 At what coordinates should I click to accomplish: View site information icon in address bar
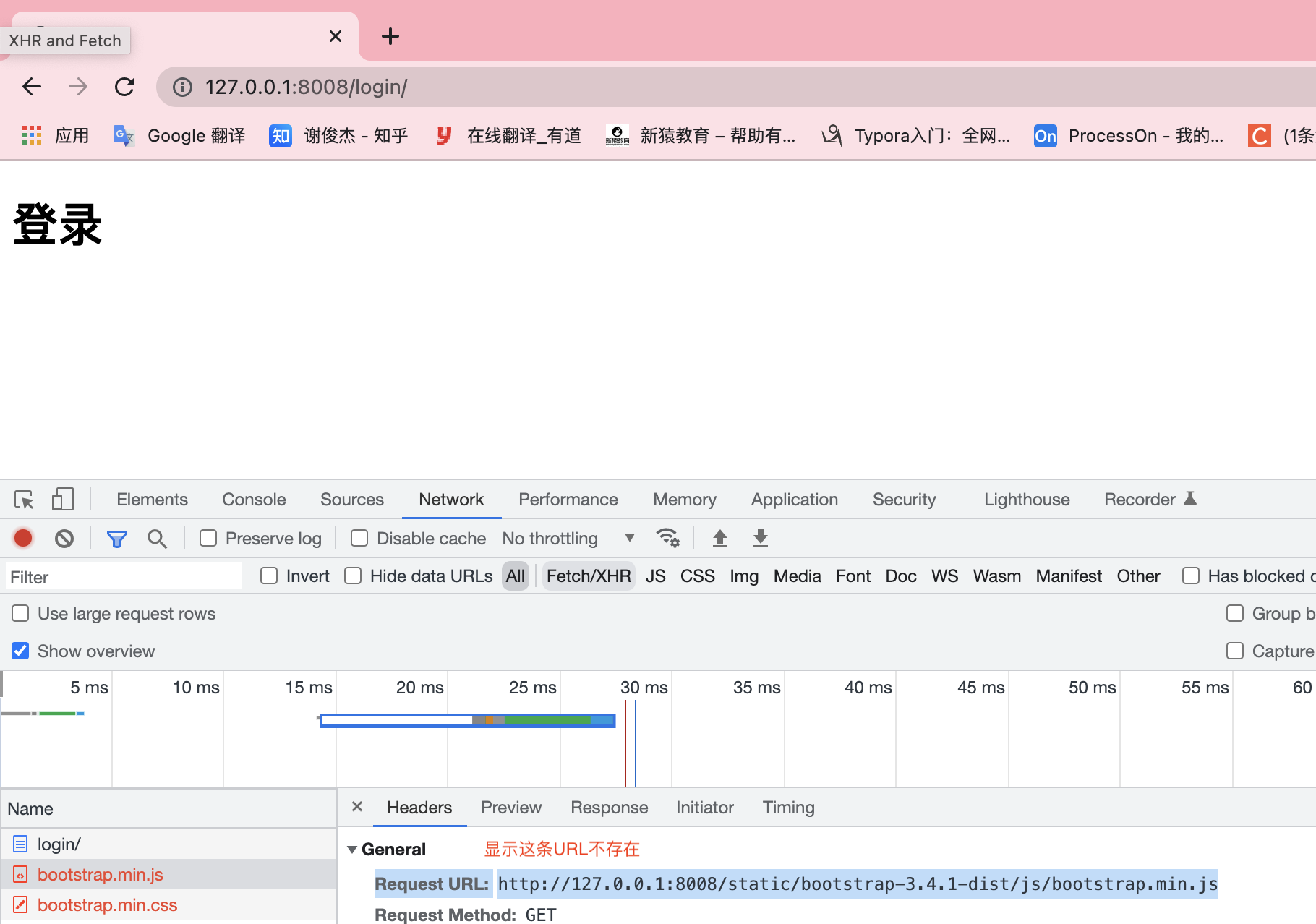pos(182,87)
